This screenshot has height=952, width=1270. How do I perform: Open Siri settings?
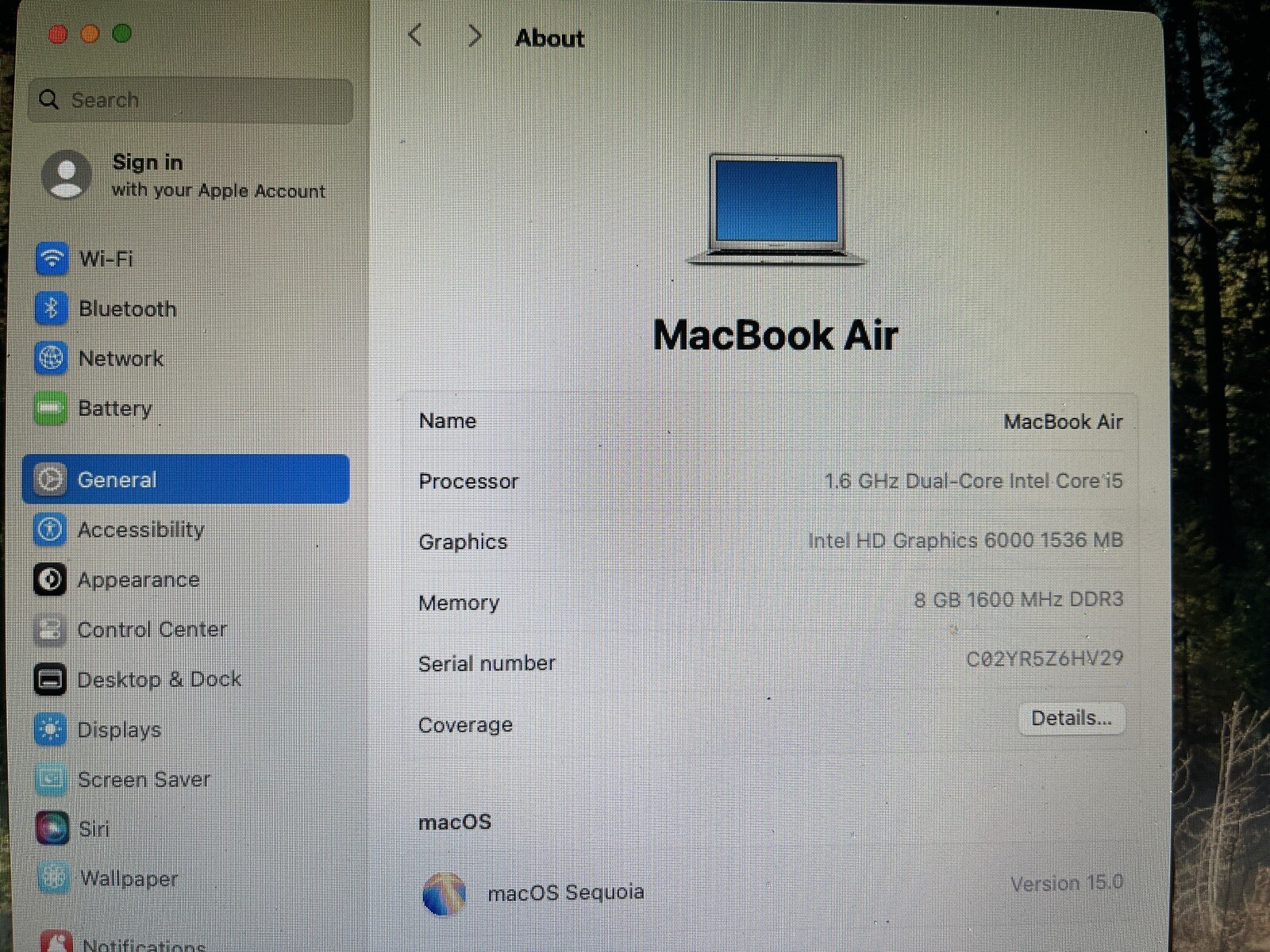click(x=187, y=829)
